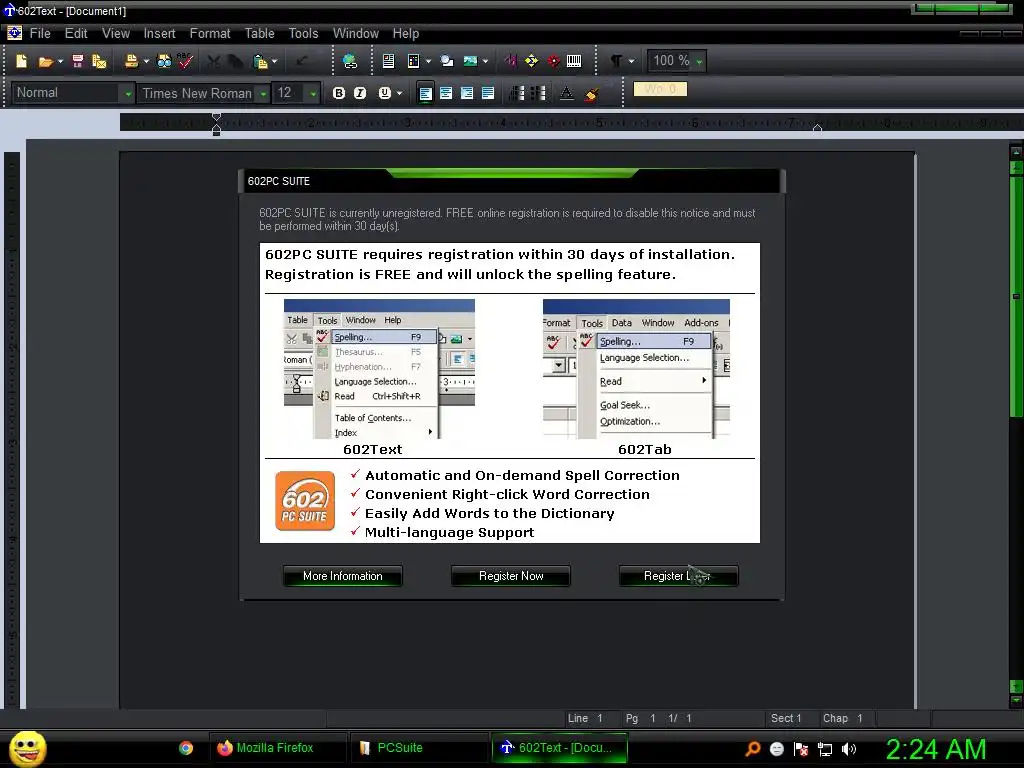This screenshot has width=1024, height=768.
Task: Click the format paintbrush icon
Action: coord(592,93)
